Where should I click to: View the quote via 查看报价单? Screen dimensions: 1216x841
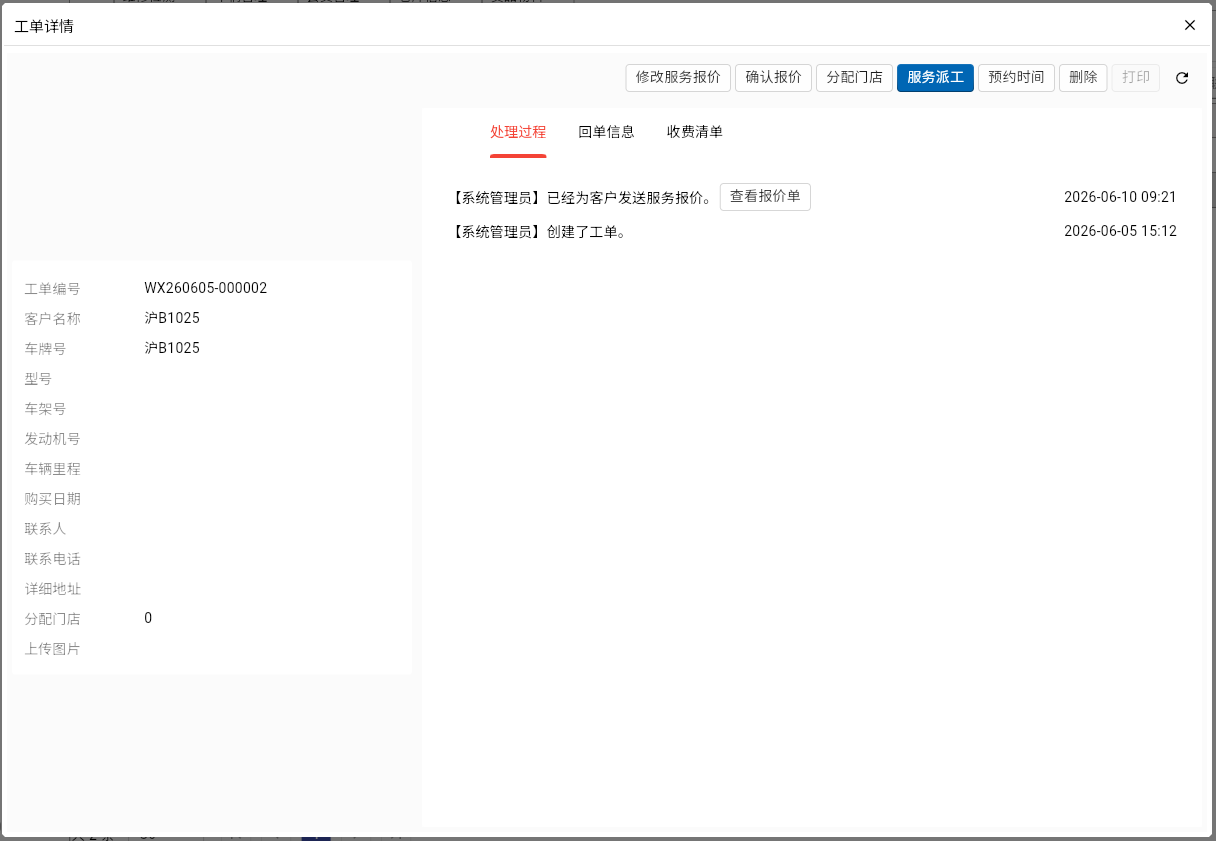pos(765,197)
